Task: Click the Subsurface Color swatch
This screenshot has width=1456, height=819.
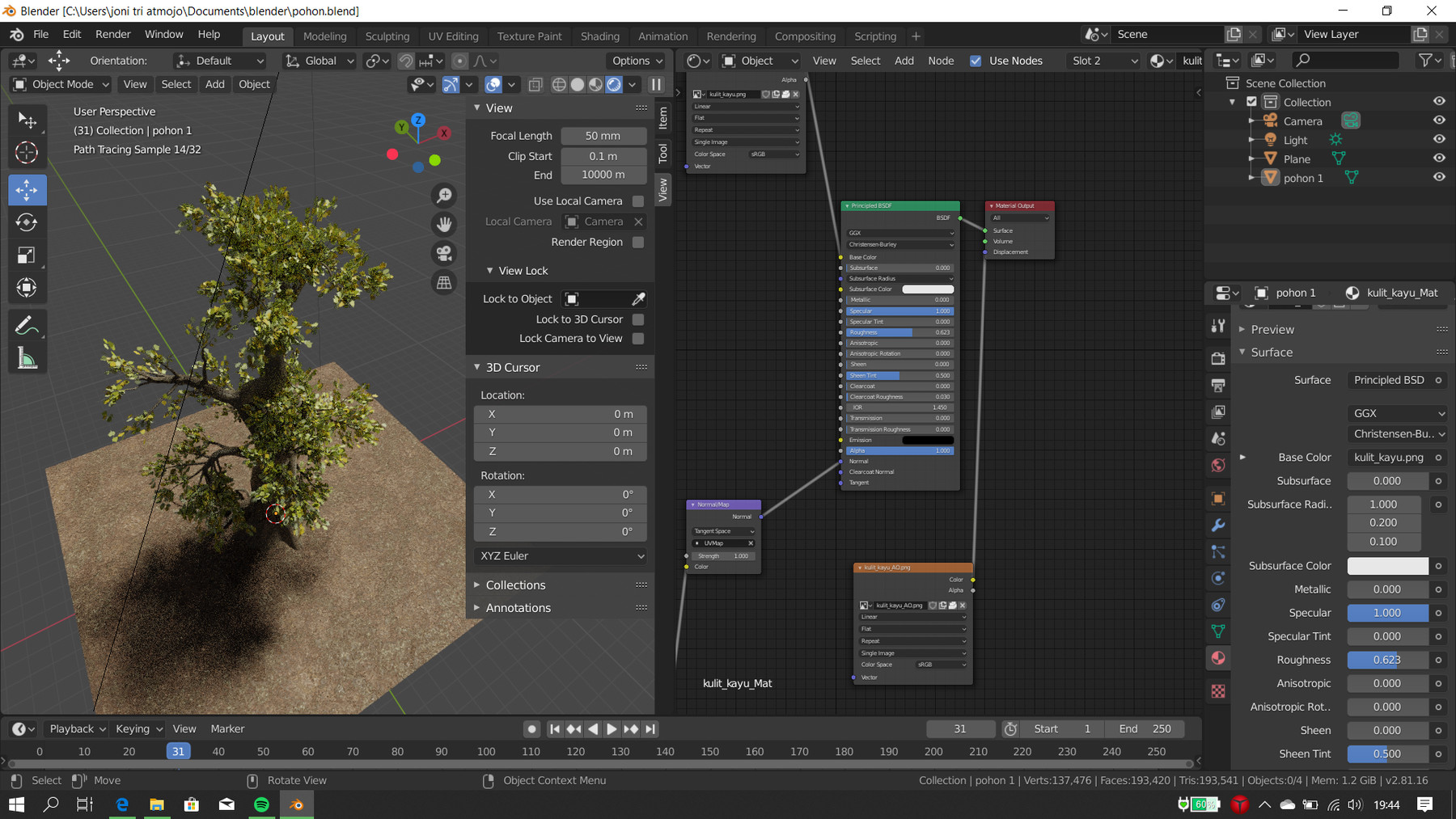Action: coord(1386,565)
